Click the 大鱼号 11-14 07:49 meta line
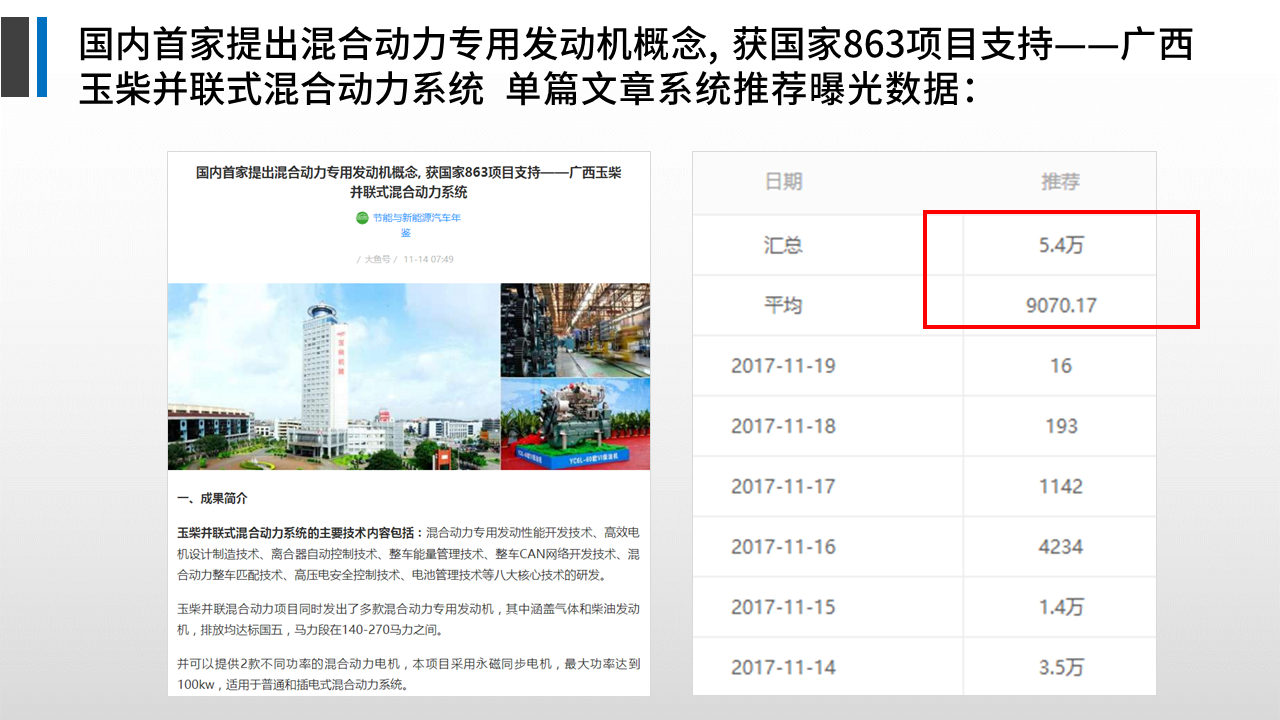Viewport: 1280px width, 720px height. point(405,259)
